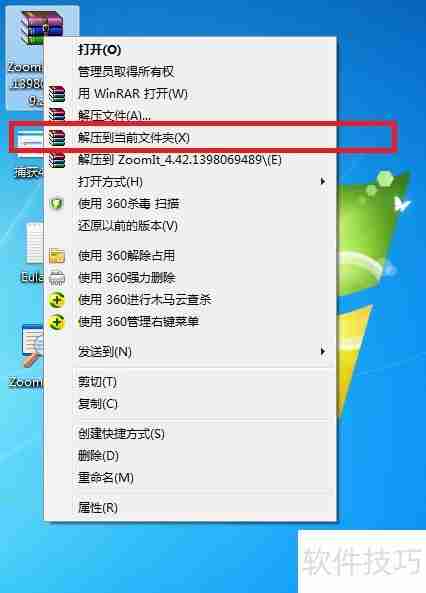Click the green plus icon for 360管理右键菜单

(x=57, y=322)
